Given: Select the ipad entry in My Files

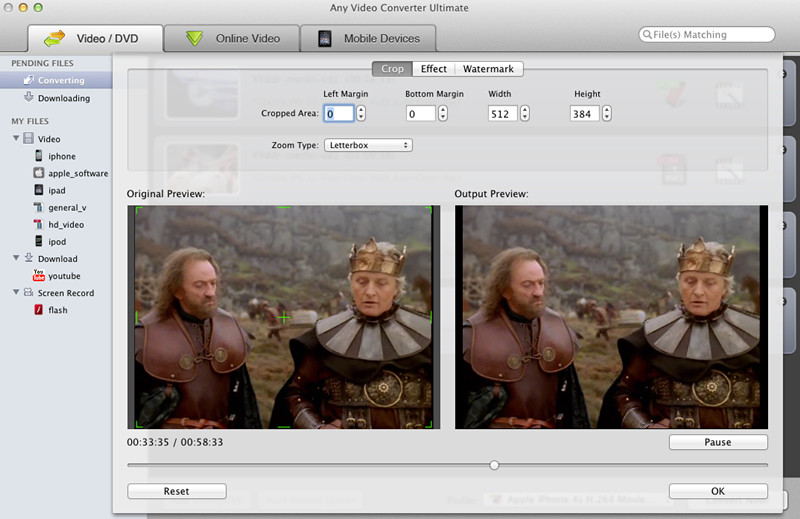Looking at the screenshot, I should pyautogui.click(x=58, y=190).
